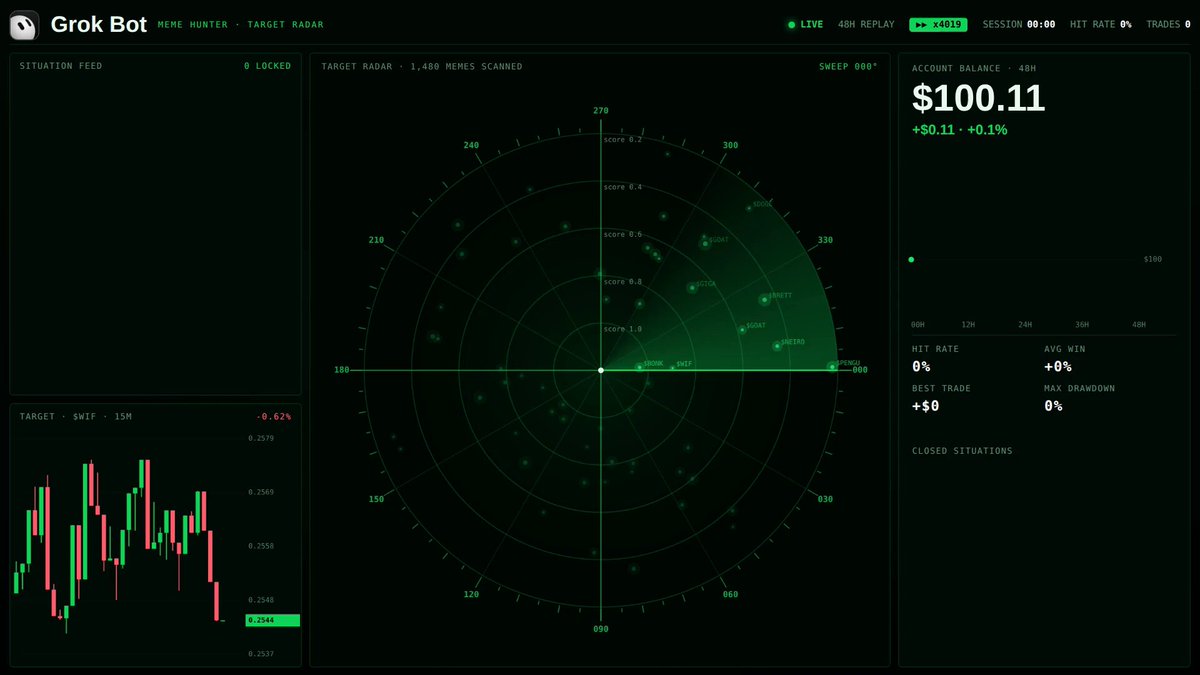Click the 24H tick on balance chart
This screenshot has width=1200, height=675.
pos(1024,325)
